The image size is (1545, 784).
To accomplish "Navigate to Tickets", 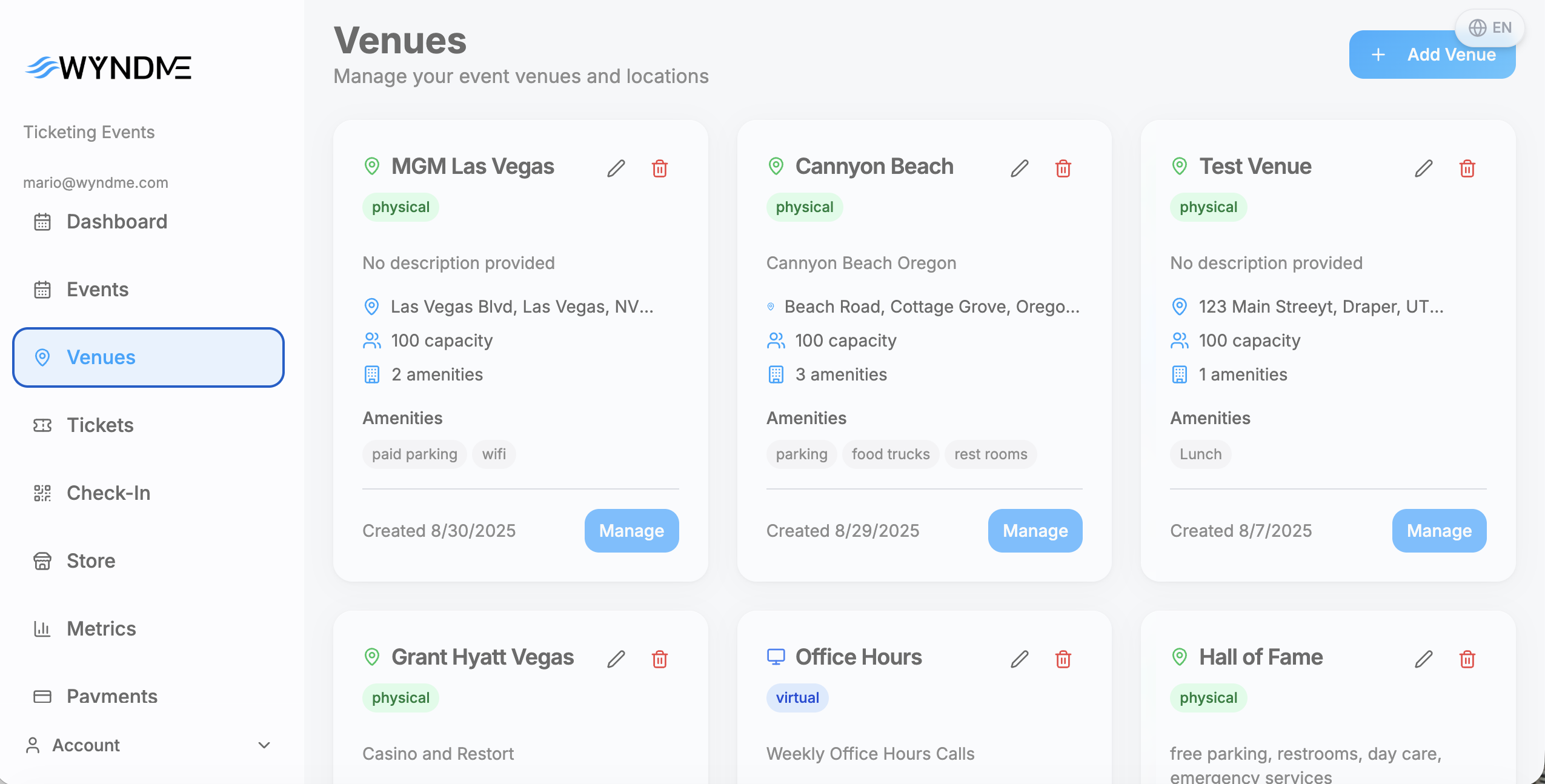I will (148, 425).
